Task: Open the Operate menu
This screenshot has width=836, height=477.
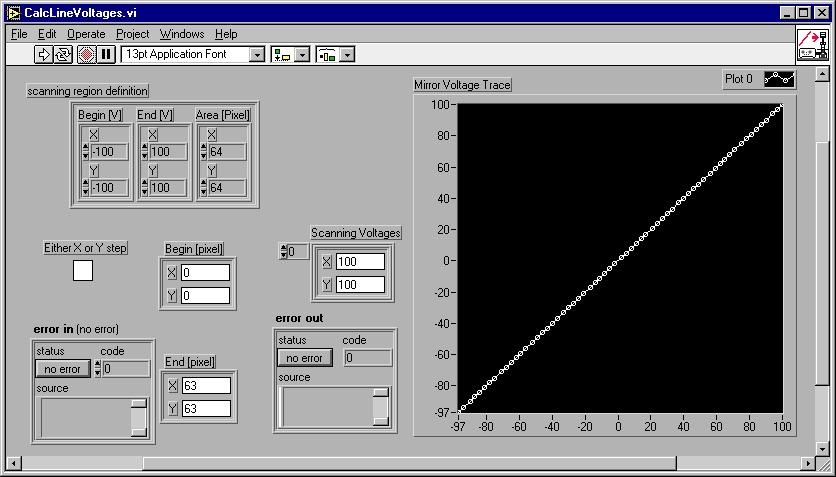Action: [x=86, y=34]
